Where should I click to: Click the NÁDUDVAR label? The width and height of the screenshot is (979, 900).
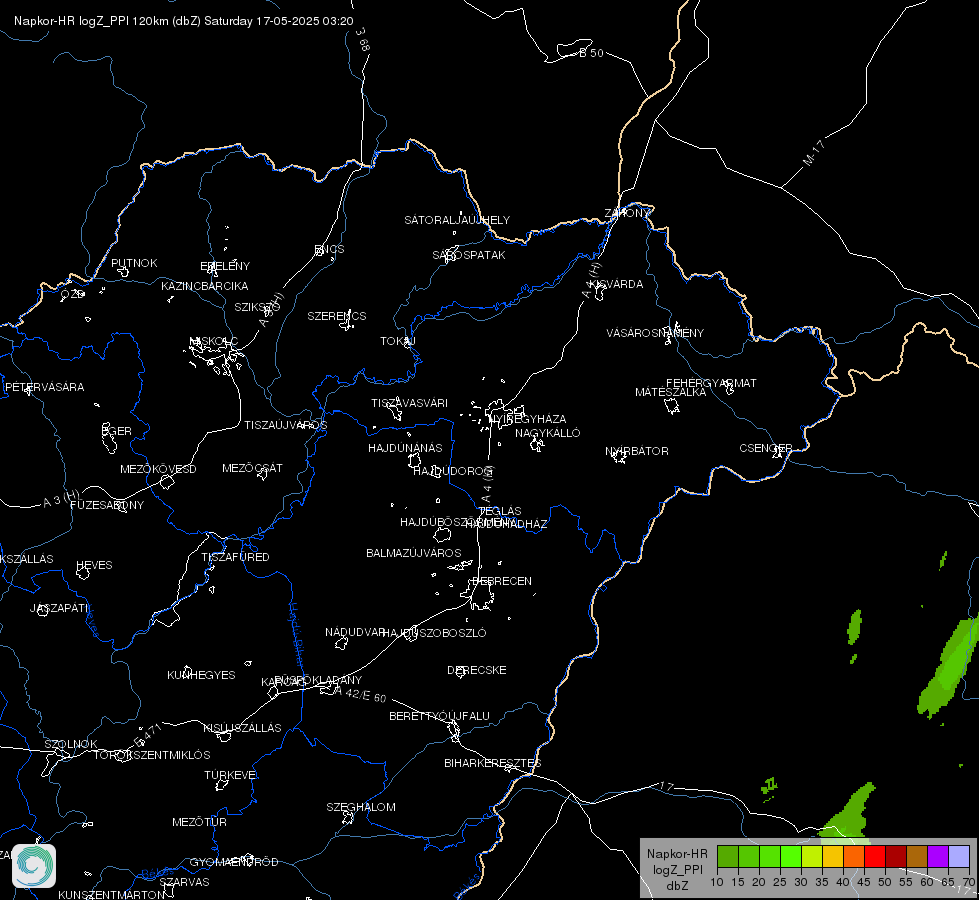tap(354, 632)
